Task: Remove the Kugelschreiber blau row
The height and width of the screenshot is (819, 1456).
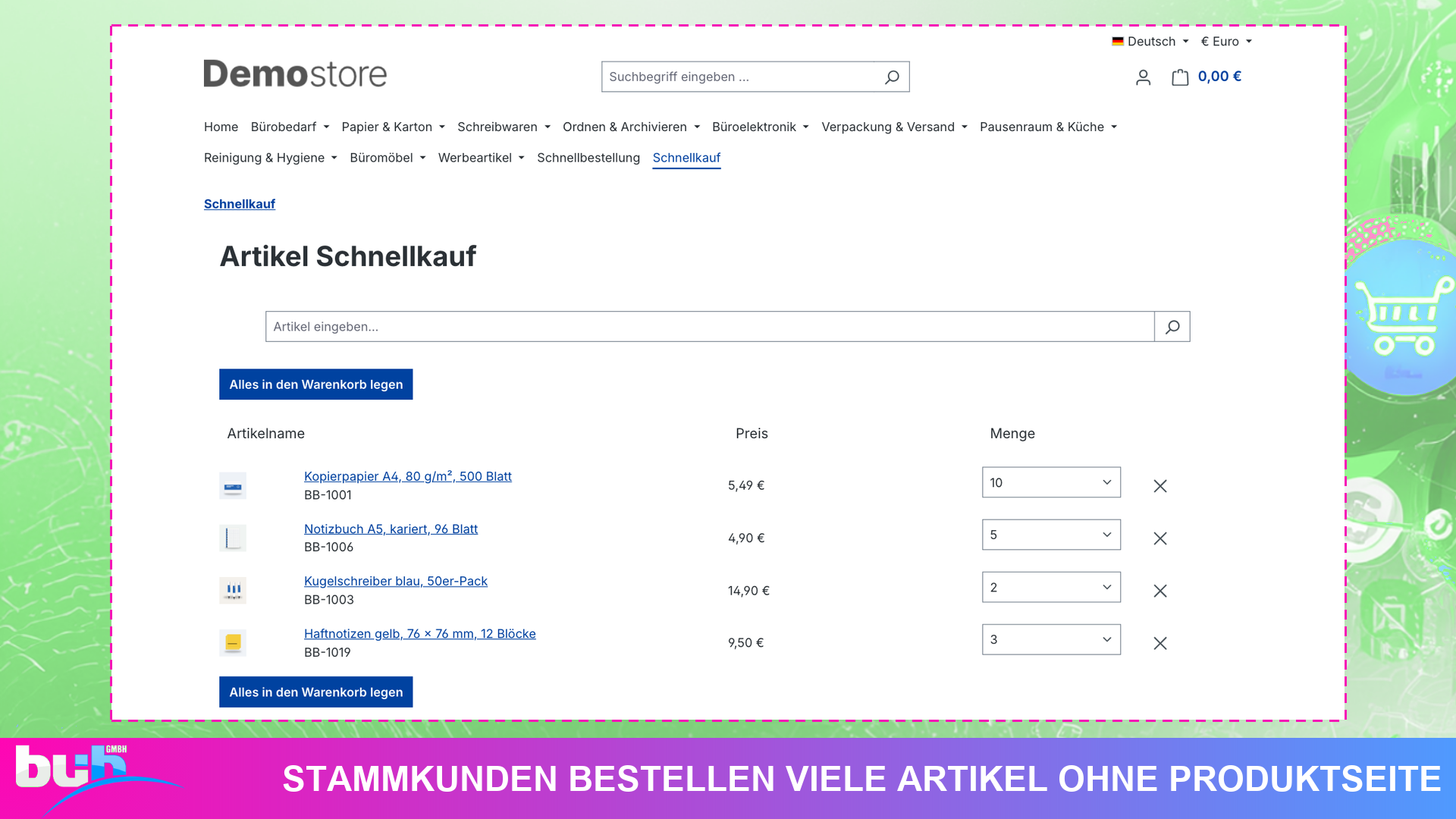Action: pos(1160,591)
